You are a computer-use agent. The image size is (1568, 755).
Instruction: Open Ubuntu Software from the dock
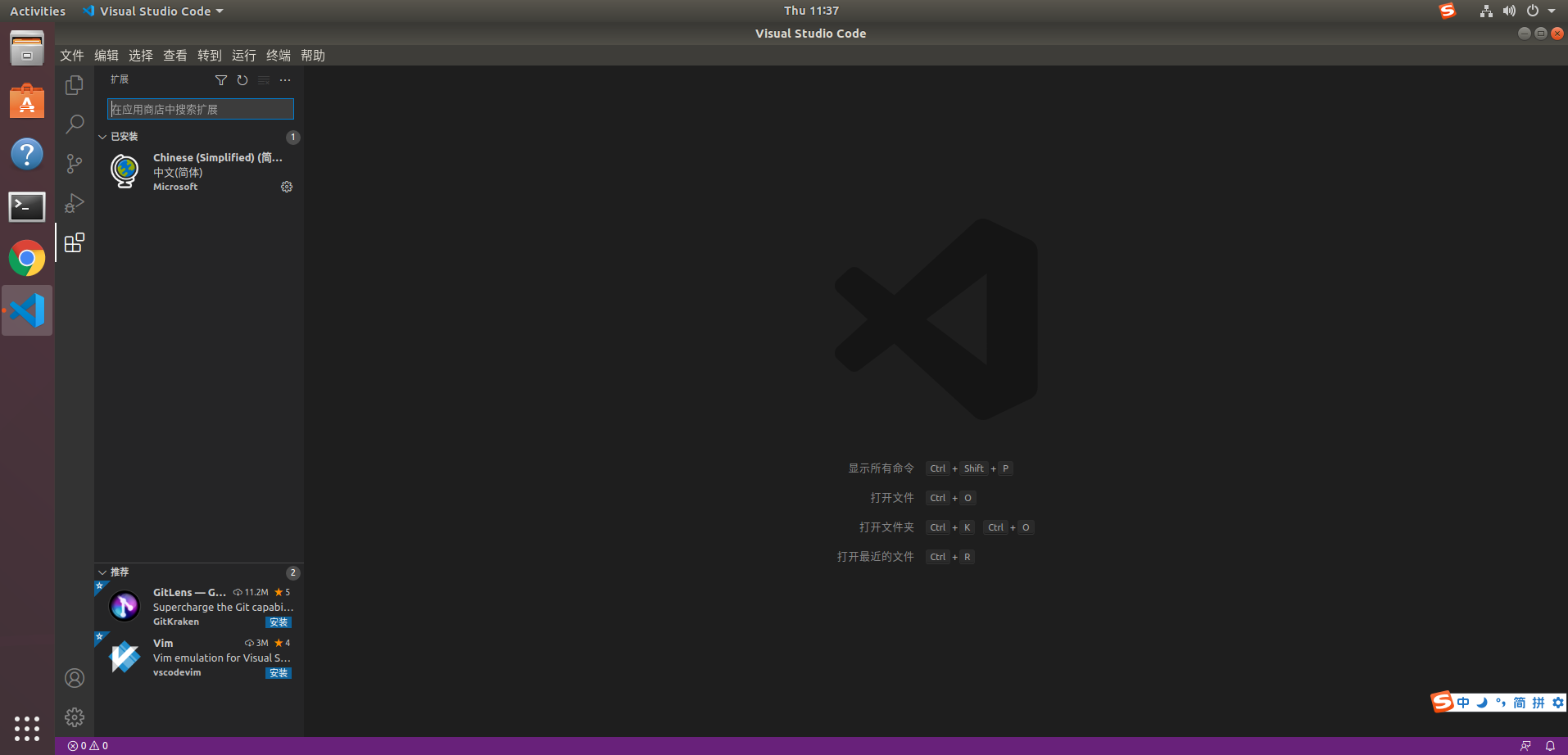pyautogui.click(x=27, y=101)
